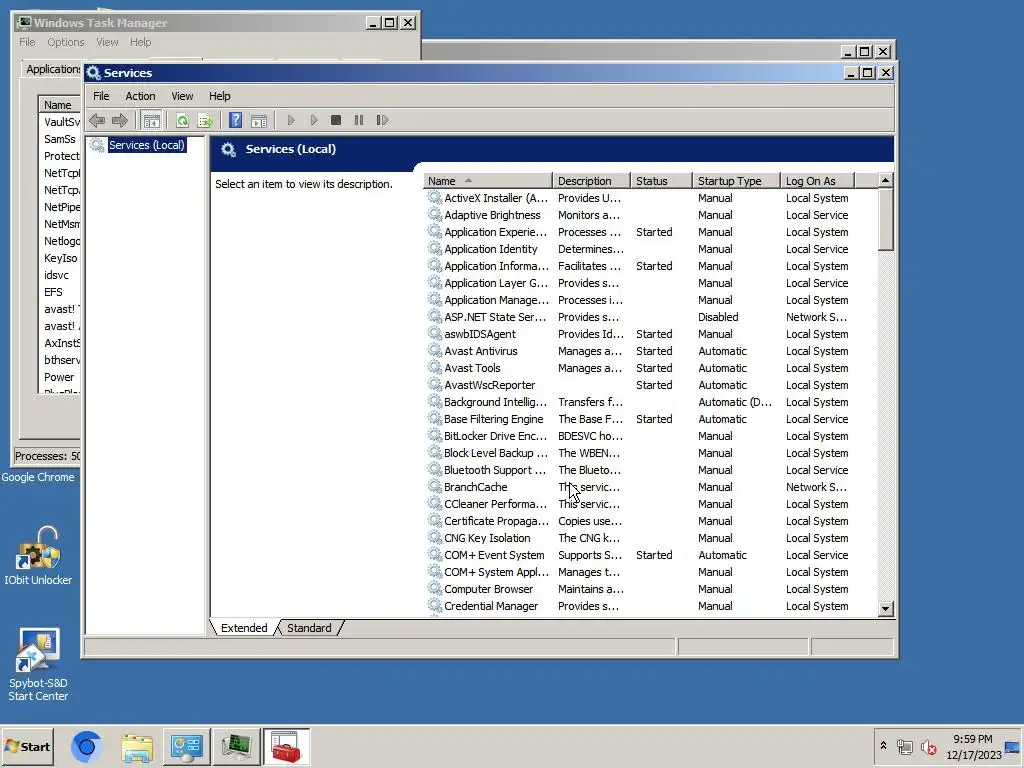Select the Base Filtering Engine service
Screen dimensions: 1024x768
click(x=649, y=419)
